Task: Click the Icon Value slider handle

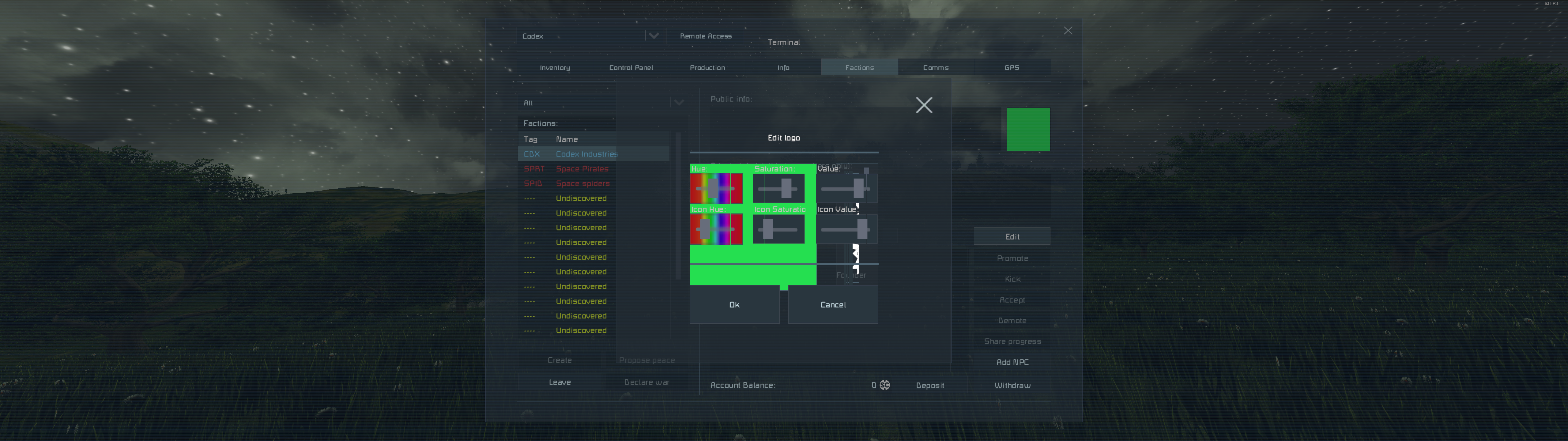Action: click(862, 230)
